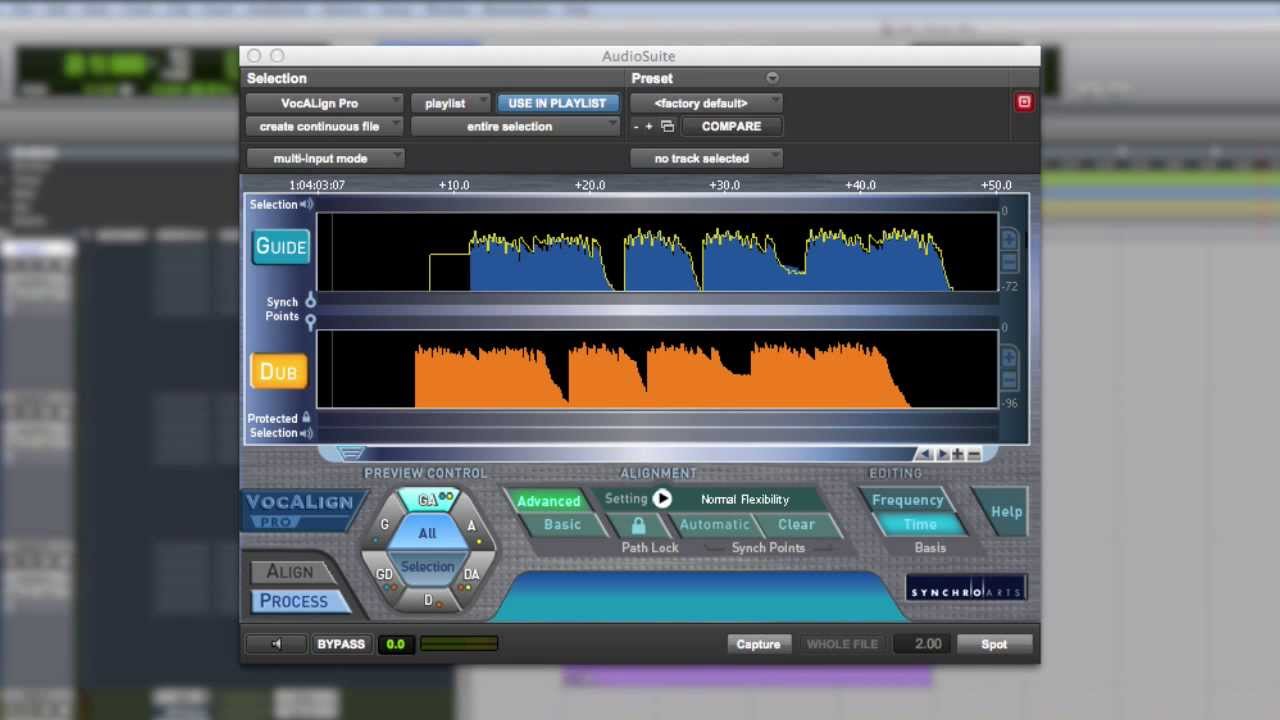
Task: Click the Guide synch point marker icon
Action: [x=310, y=300]
